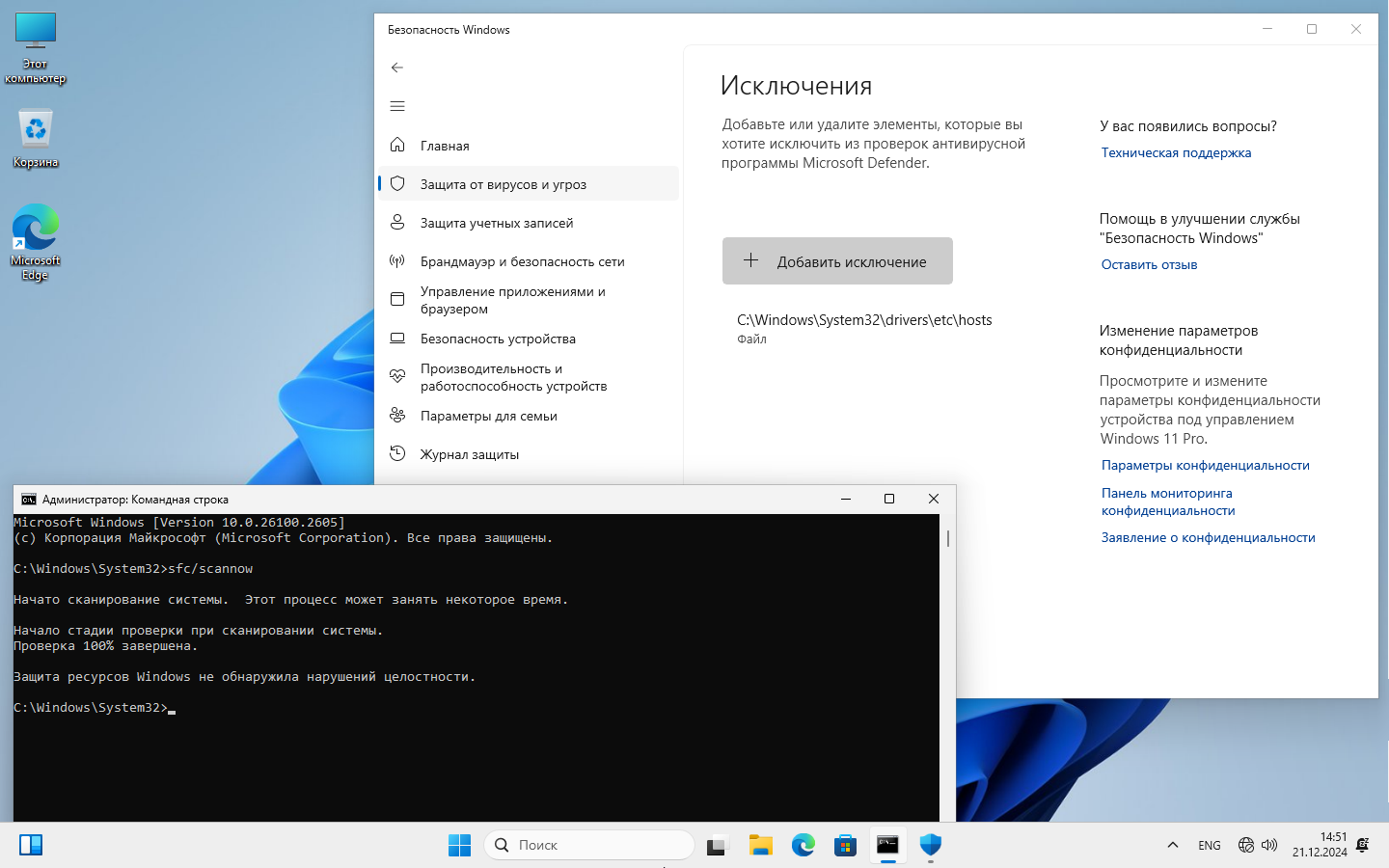Click the taskbar Поиск search box
1389x868 pixels.
pyautogui.click(x=589, y=845)
